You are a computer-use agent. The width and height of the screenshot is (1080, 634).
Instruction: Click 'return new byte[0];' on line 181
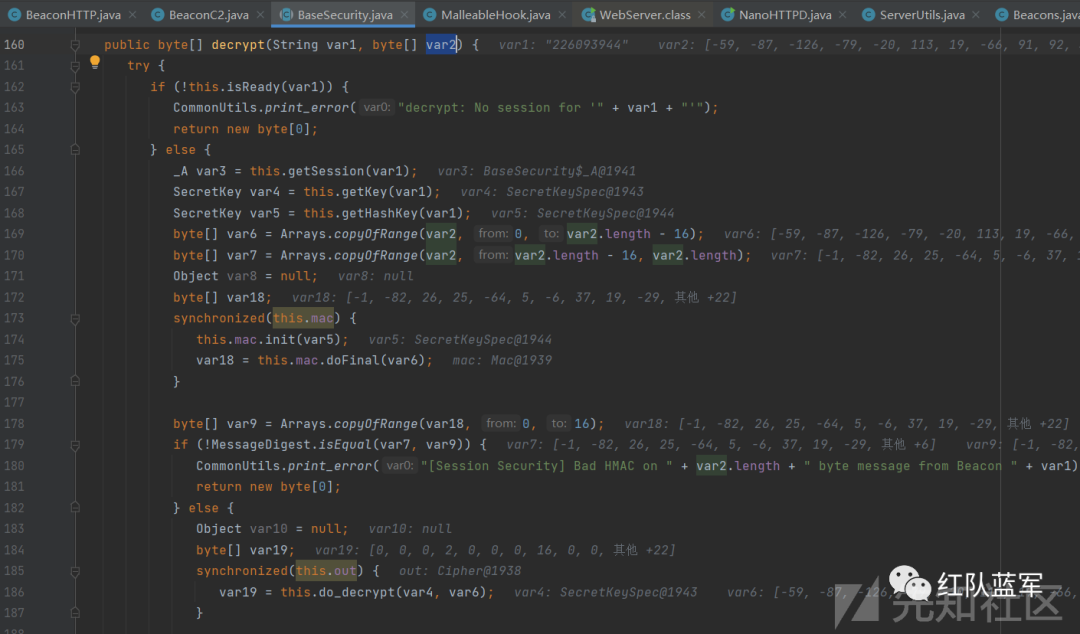pos(269,487)
